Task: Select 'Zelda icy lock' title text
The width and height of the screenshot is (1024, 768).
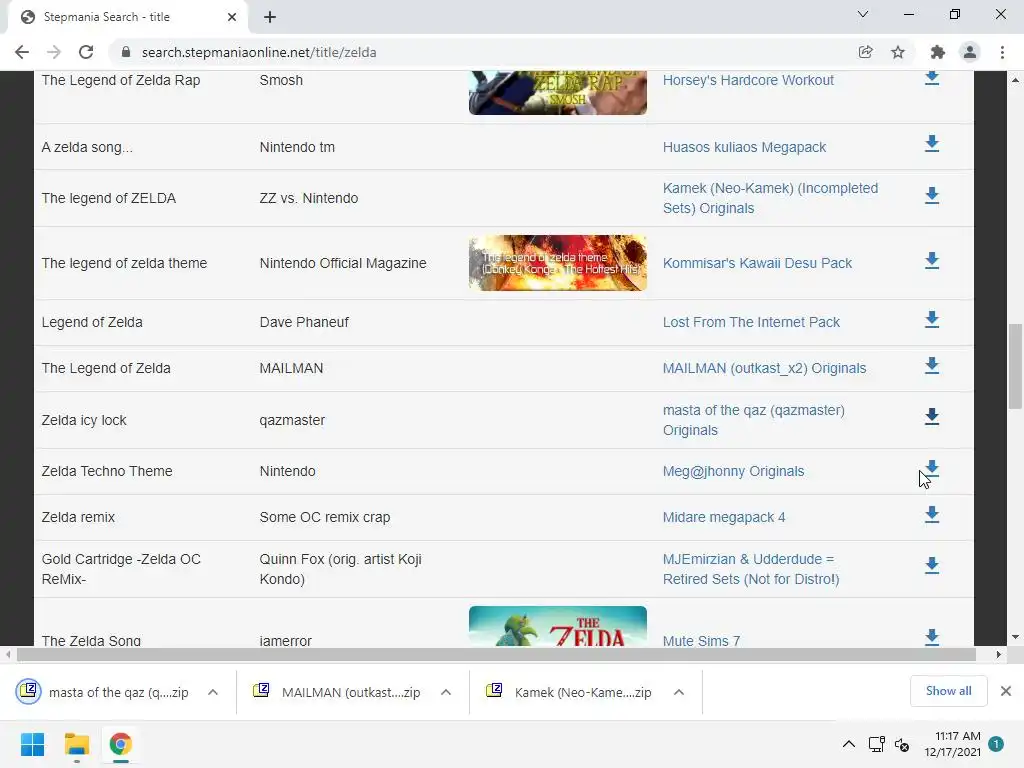Action: [84, 421]
